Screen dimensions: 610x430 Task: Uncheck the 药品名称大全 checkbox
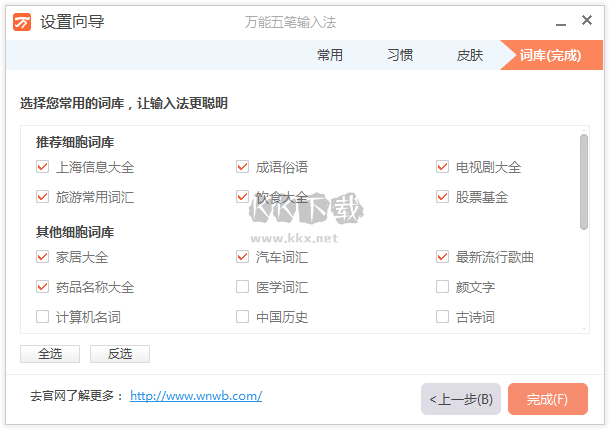click(x=42, y=287)
